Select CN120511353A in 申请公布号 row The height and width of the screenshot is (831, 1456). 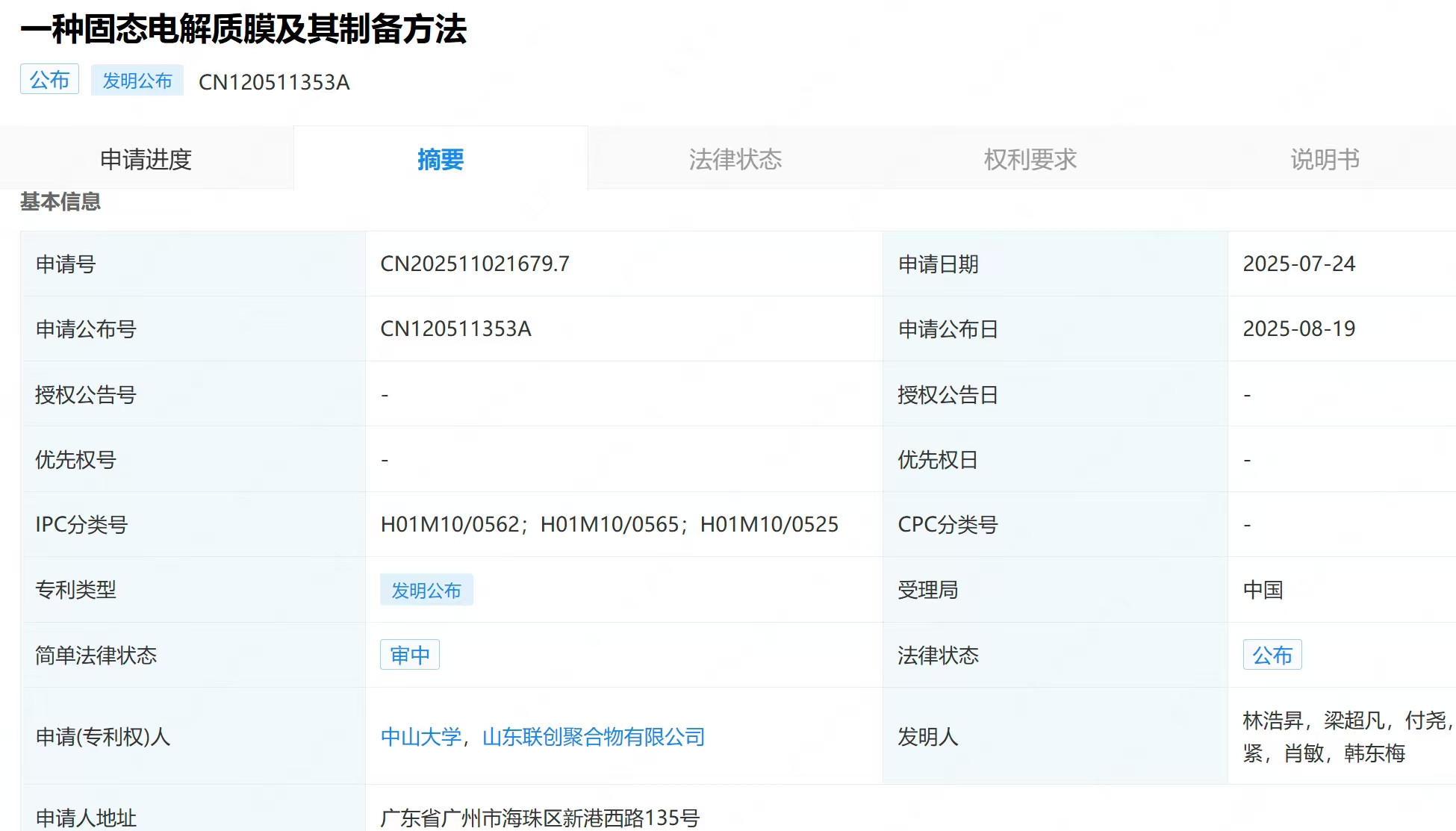(x=455, y=329)
